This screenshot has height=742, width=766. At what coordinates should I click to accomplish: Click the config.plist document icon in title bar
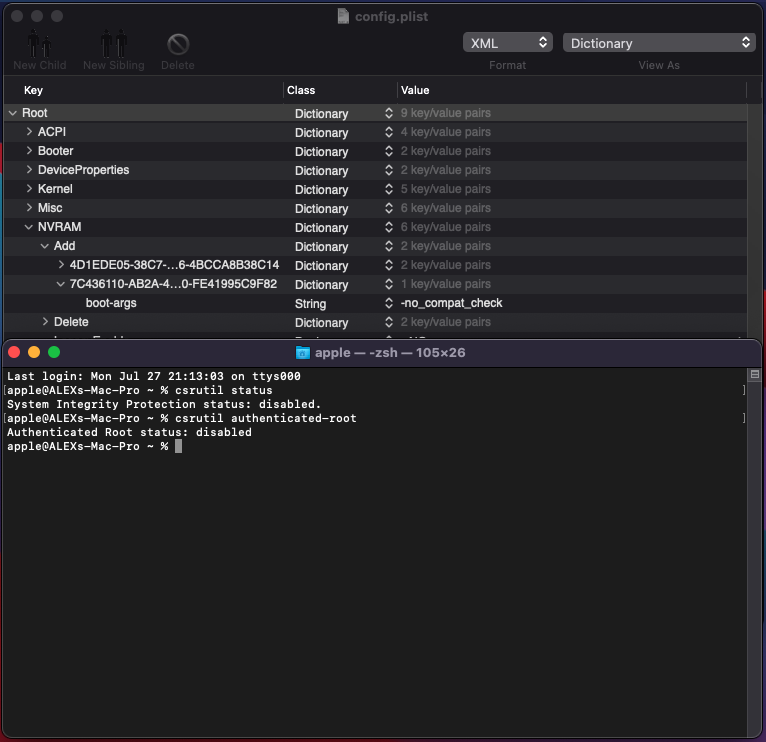tap(343, 16)
